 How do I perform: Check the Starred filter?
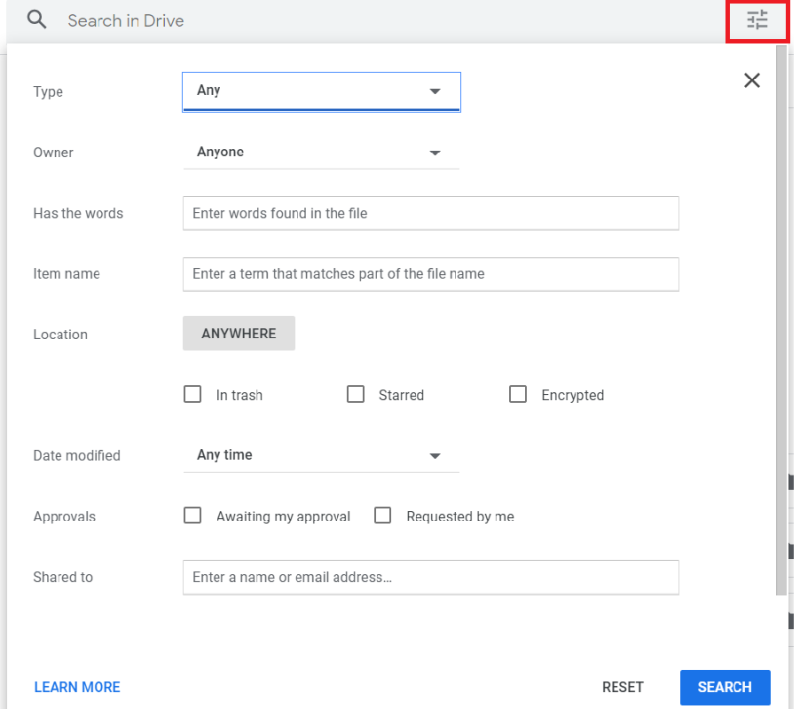[x=355, y=394]
